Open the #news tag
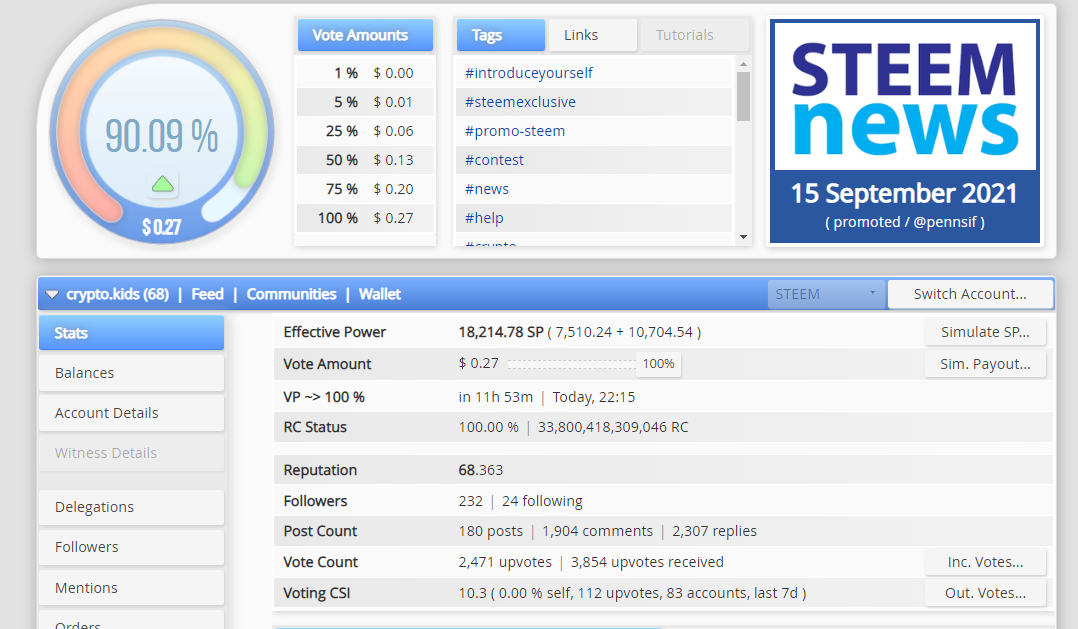 coord(487,188)
